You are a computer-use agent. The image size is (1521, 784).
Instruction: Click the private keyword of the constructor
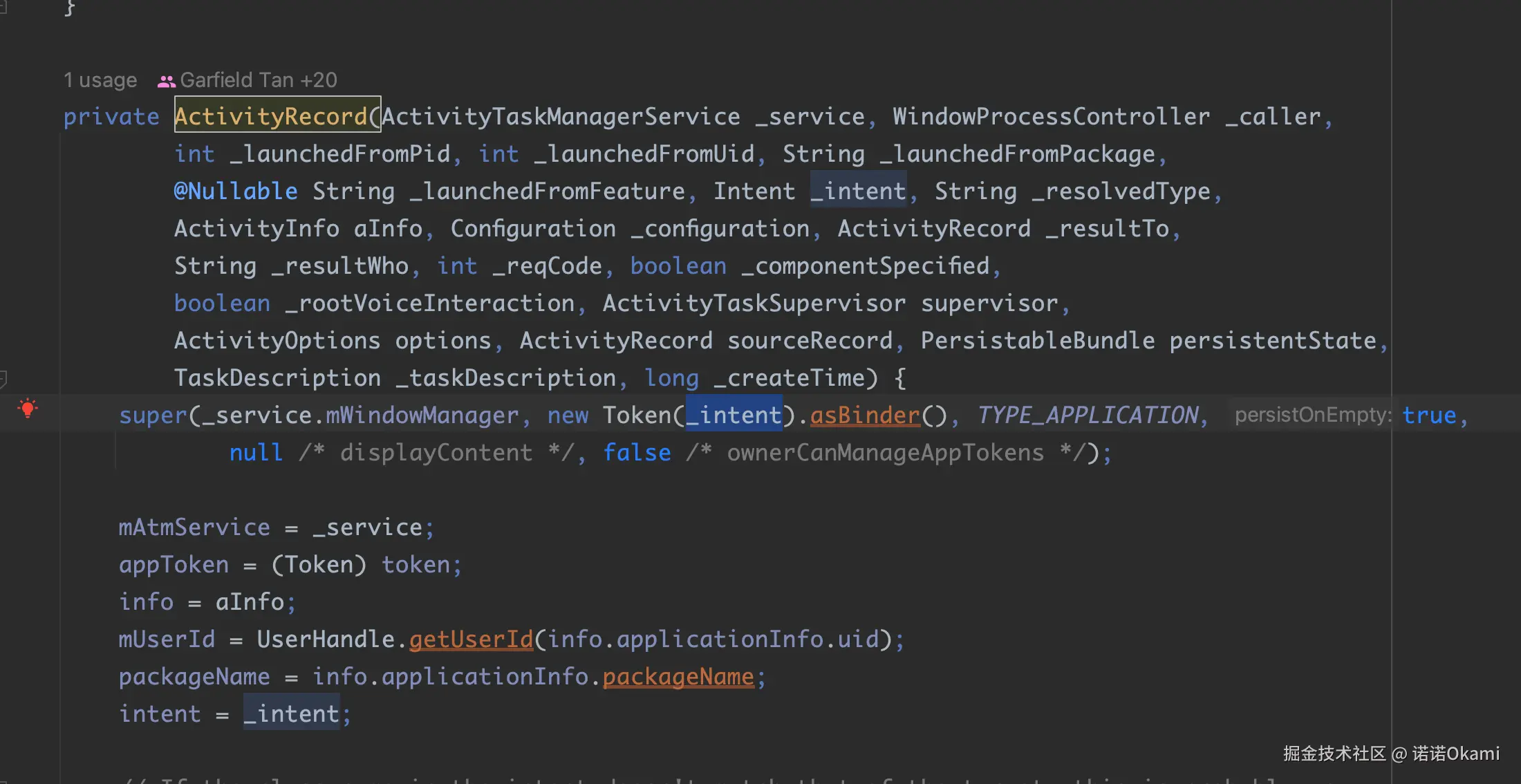(111, 116)
